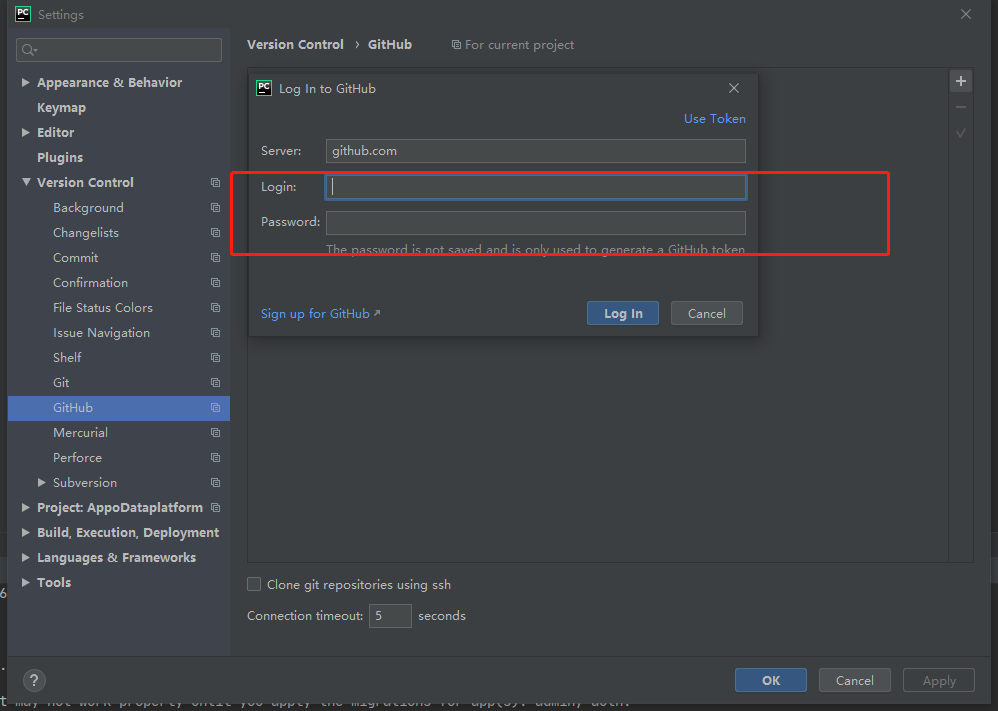Select Shelf settings page
Screen dimensions: 998x711
click(x=67, y=358)
